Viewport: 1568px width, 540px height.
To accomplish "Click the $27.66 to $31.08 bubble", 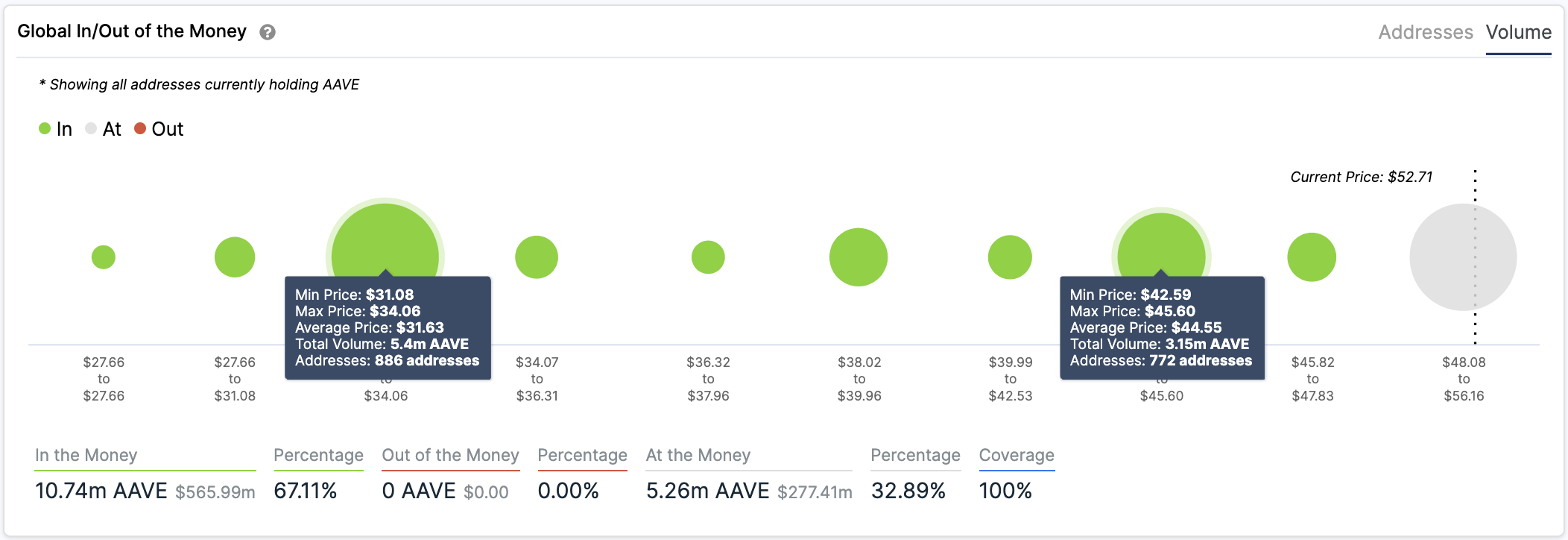I will click(235, 257).
